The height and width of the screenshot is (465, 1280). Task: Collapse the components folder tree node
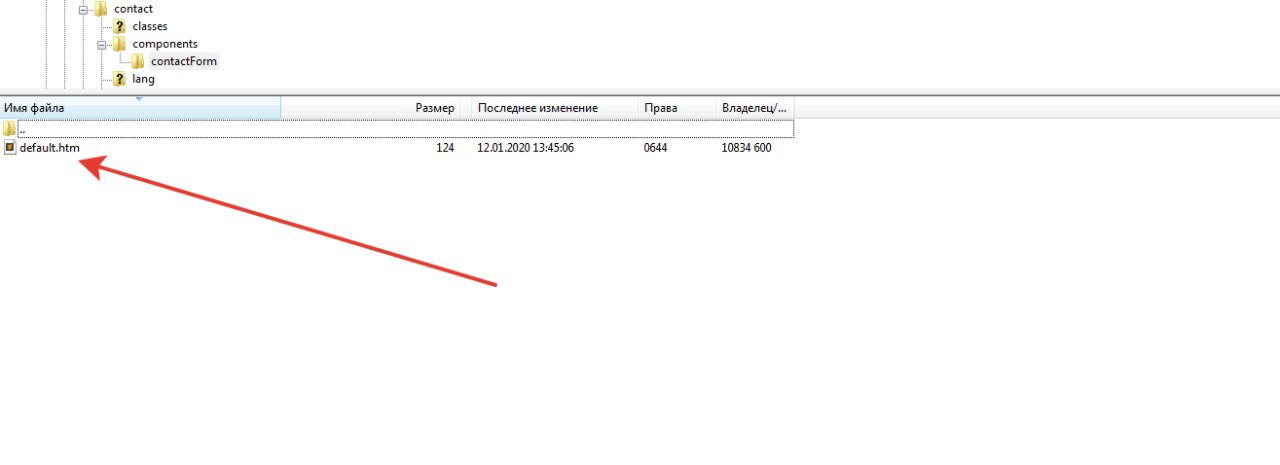(102, 45)
